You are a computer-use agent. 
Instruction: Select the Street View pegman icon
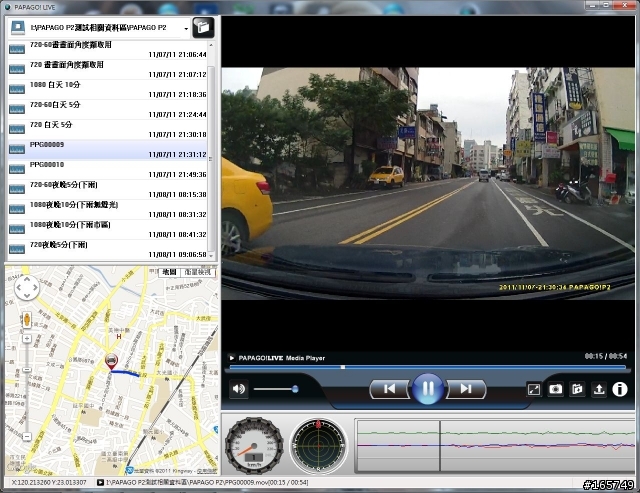(x=27, y=320)
